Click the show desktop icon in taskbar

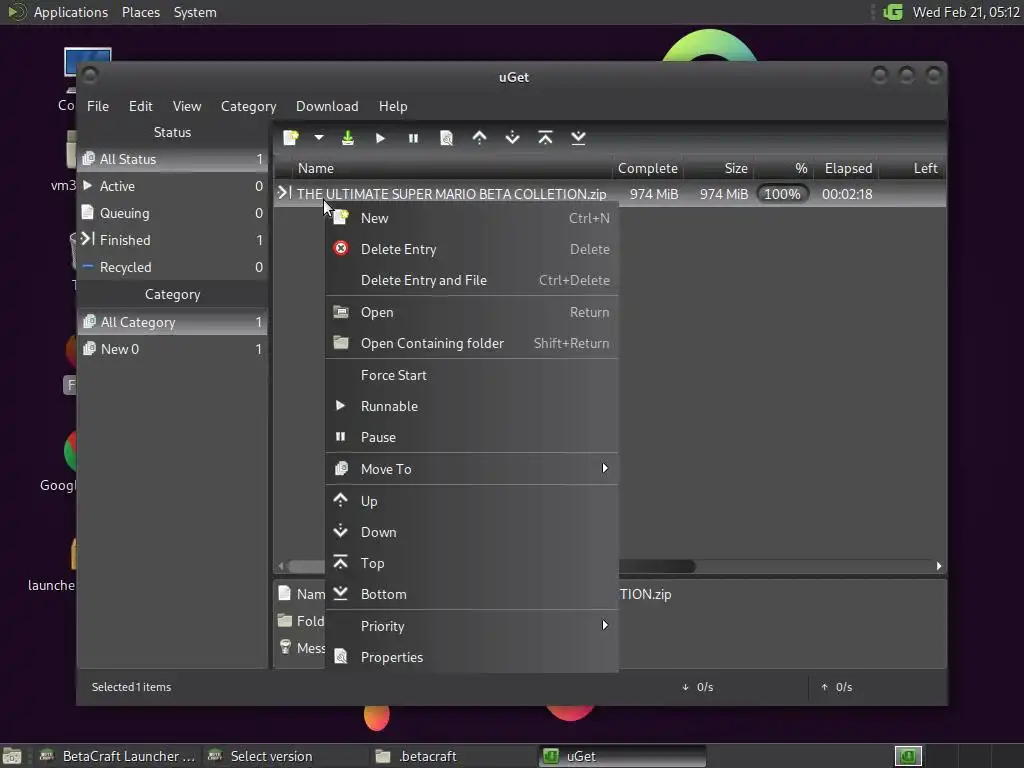coord(12,756)
